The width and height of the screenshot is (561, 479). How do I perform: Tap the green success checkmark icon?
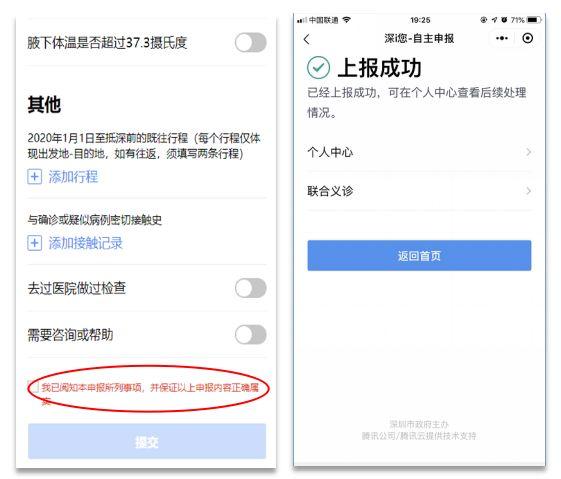tap(318, 68)
